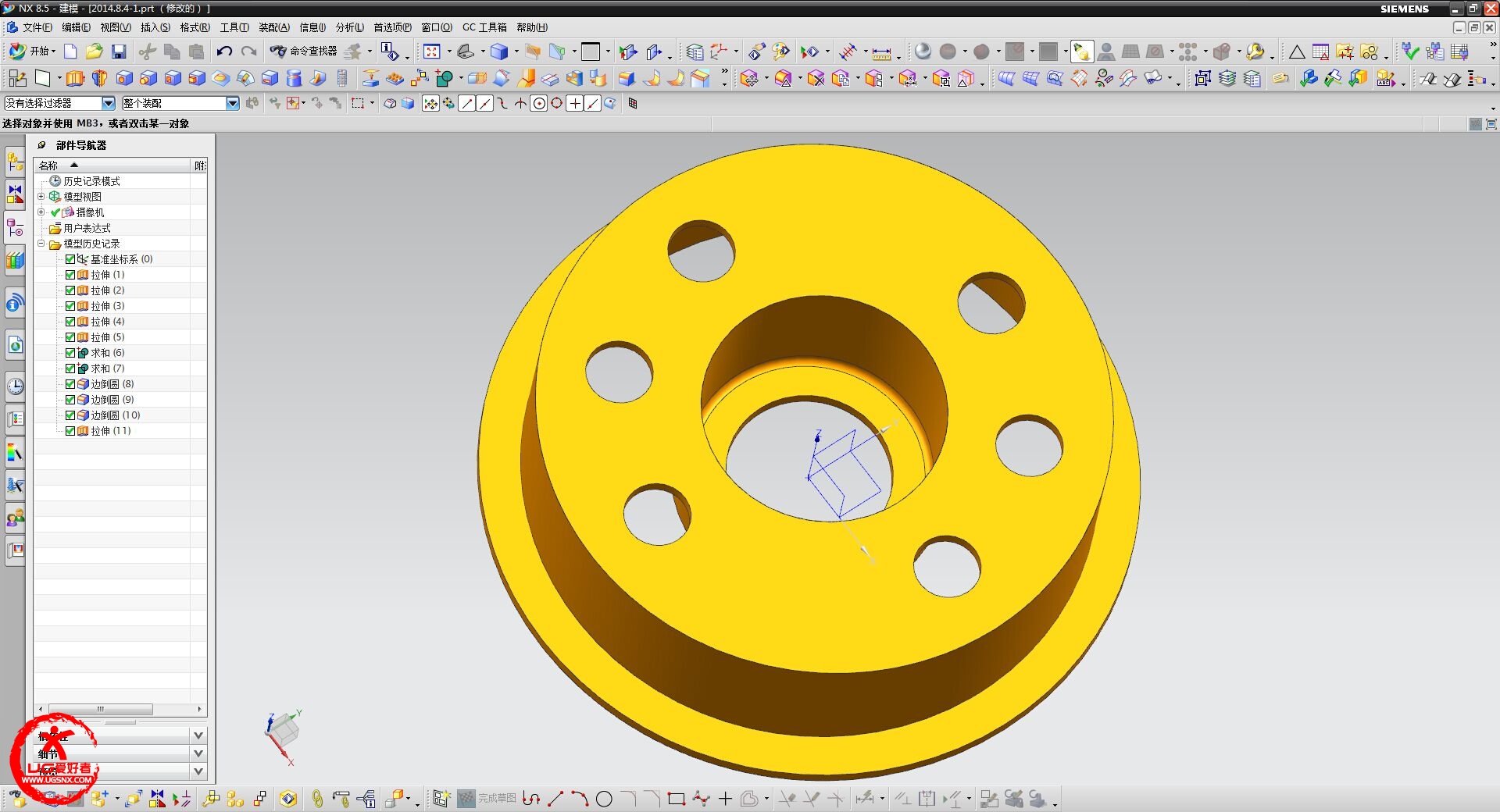Image resolution: width=1500 pixels, height=812 pixels.
Task: Open the 开始 start dropdown
Action: click(33, 52)
